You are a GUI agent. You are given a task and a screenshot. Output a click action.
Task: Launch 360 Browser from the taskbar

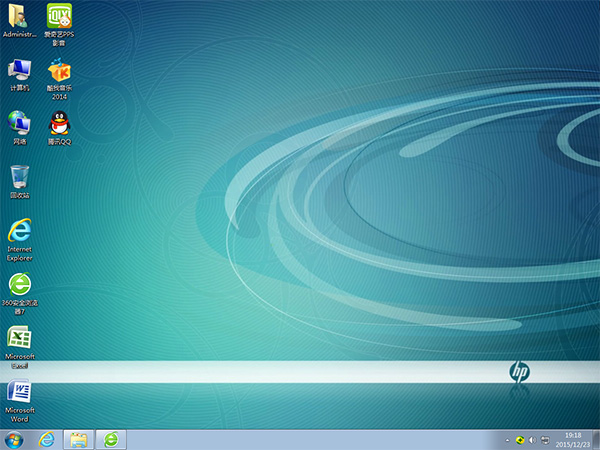point(111,440)
